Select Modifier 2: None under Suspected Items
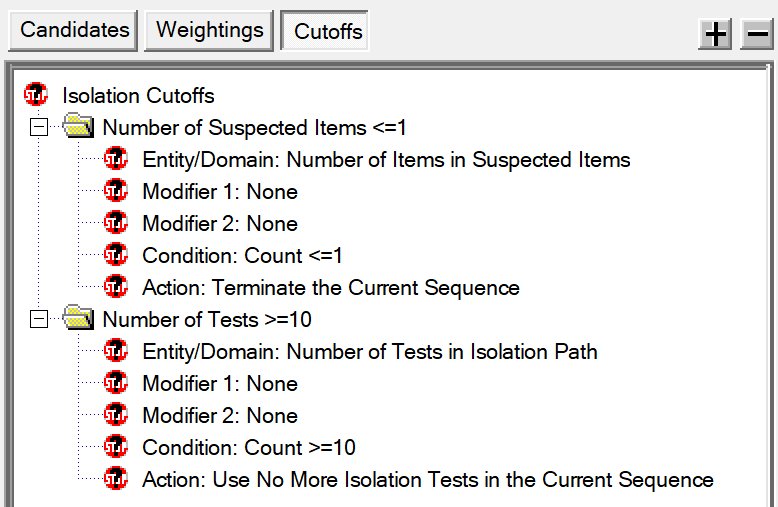Image resolution: width=778 pixels, height=507 pixels. click(x=220, y=223)
